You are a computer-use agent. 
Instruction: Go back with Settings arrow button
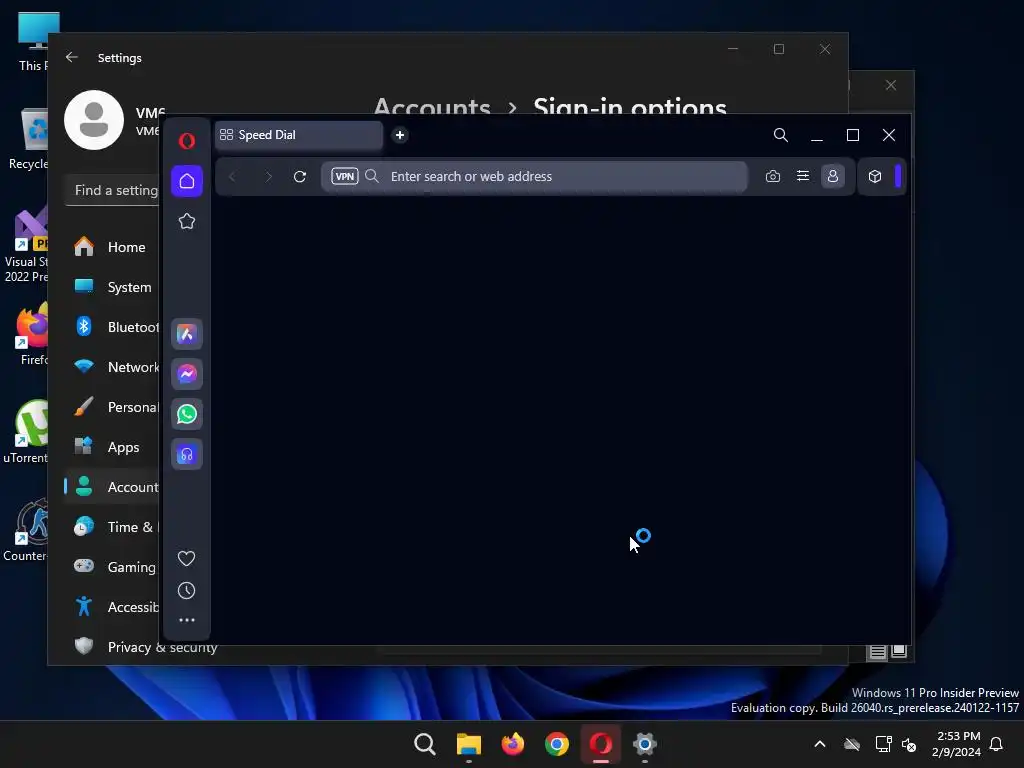pyautogui.click(x=72, y=57)
